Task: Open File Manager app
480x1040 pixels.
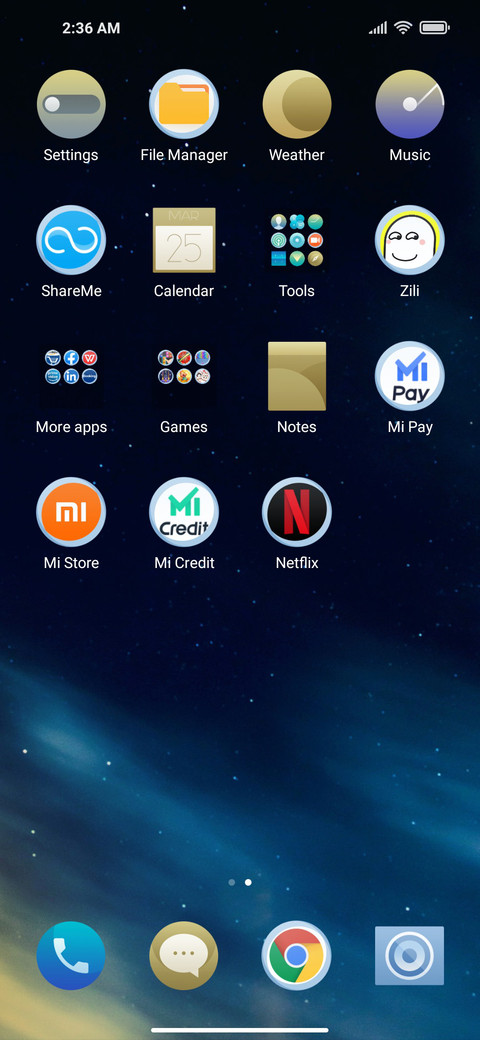Action: [x=184, y=104]
